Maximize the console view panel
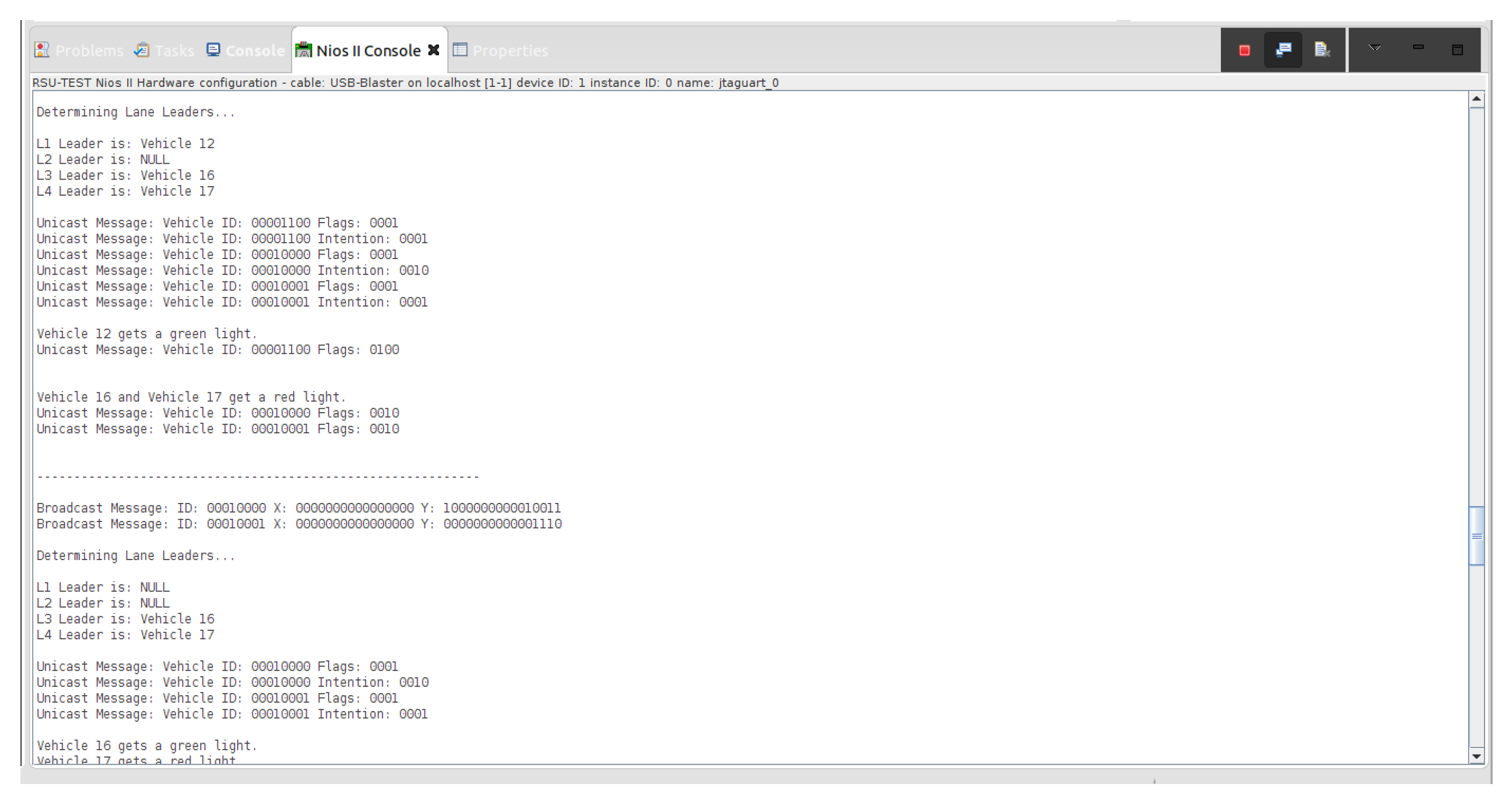Image resolution: width=1512 pixels, height=803 pixels. click(1458, 50)
